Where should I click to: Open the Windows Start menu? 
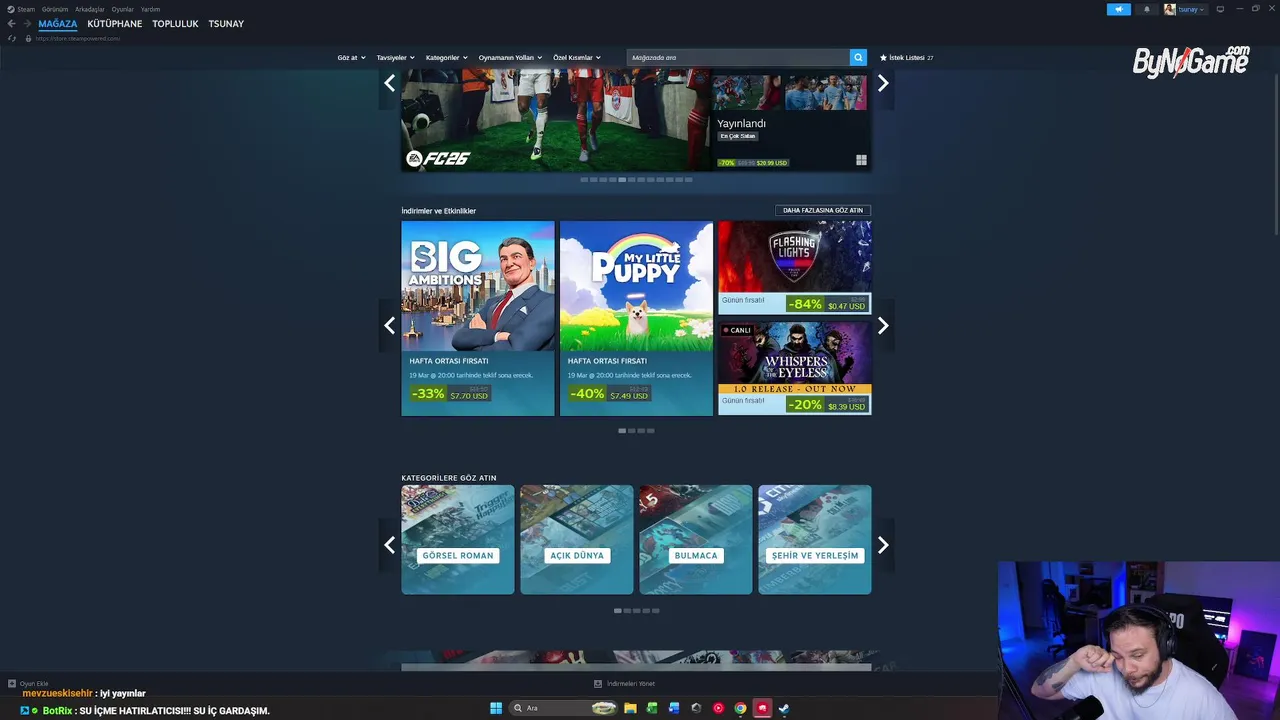click(x=496, y=708)
